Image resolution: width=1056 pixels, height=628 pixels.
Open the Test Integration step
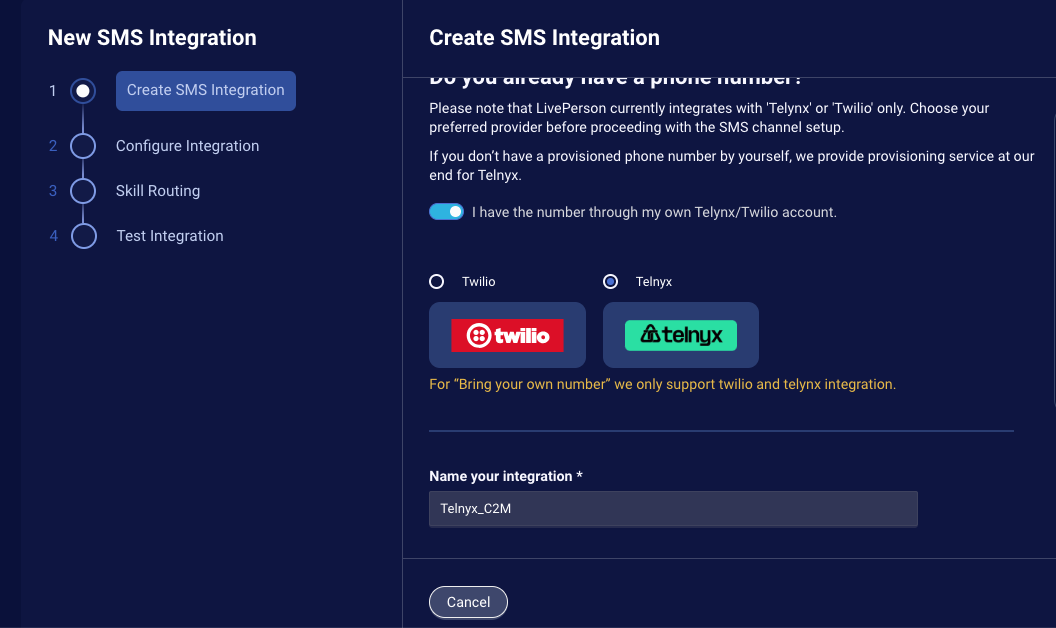(x=170, y=236)
